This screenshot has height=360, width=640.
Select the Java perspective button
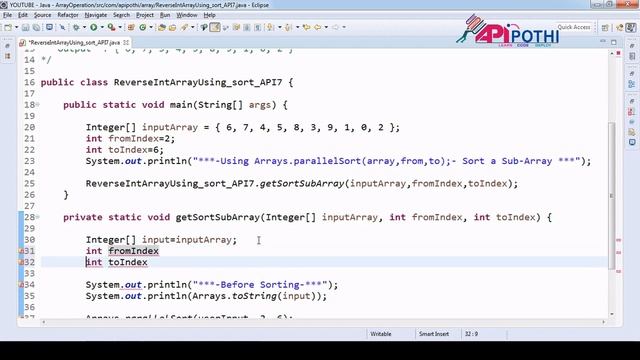(631, 27)
